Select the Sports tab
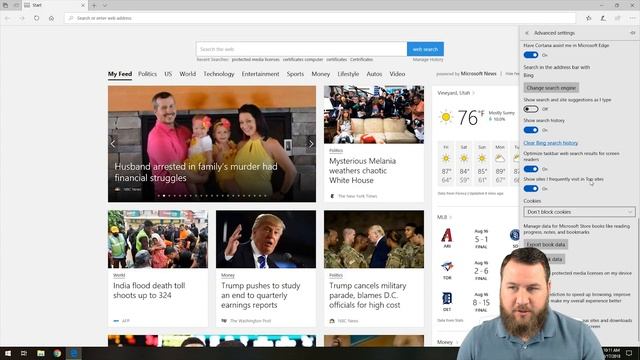Viewport: 640px width, 360px height. [295, 74]
